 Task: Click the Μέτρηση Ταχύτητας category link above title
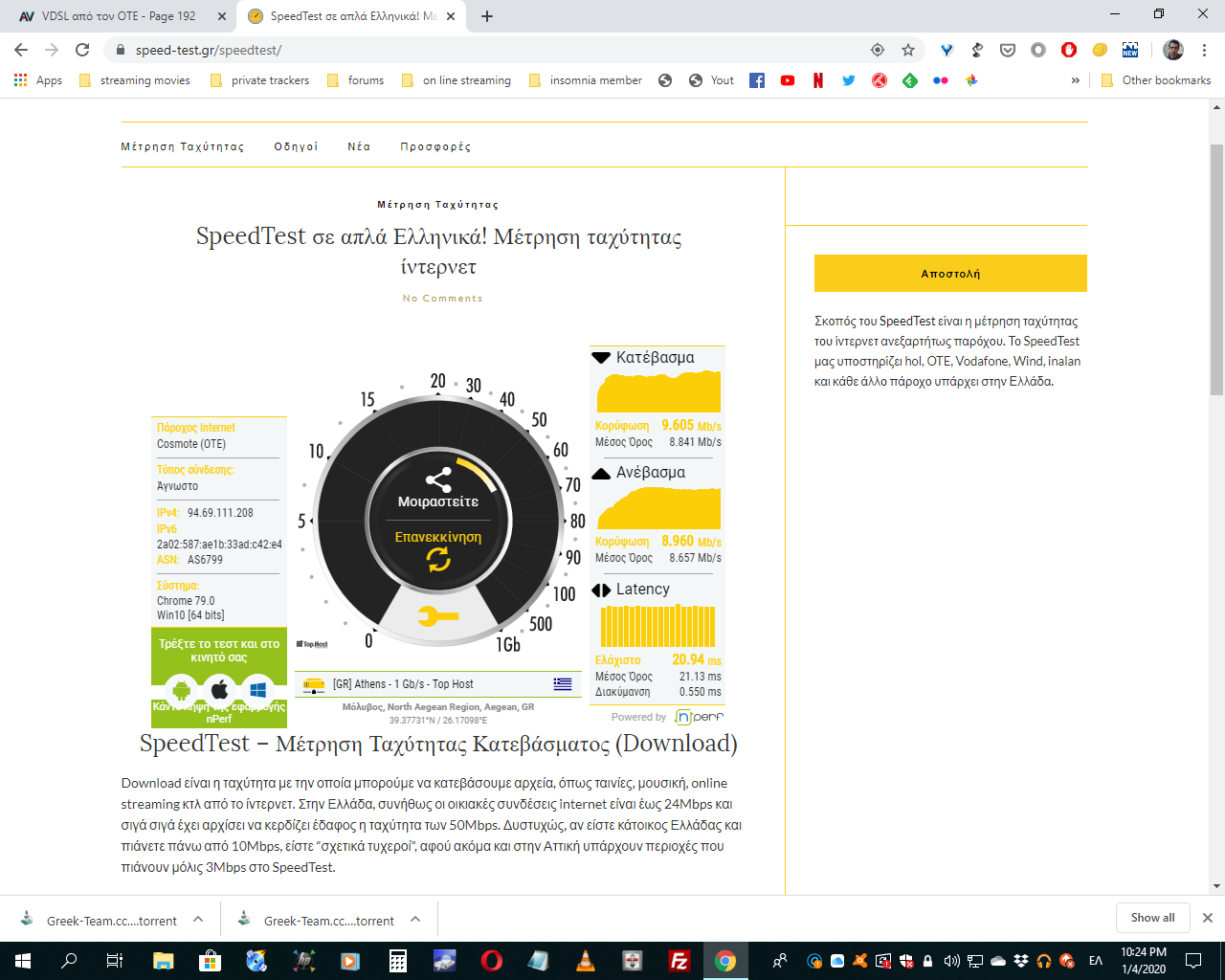click(x=438, y=205)
